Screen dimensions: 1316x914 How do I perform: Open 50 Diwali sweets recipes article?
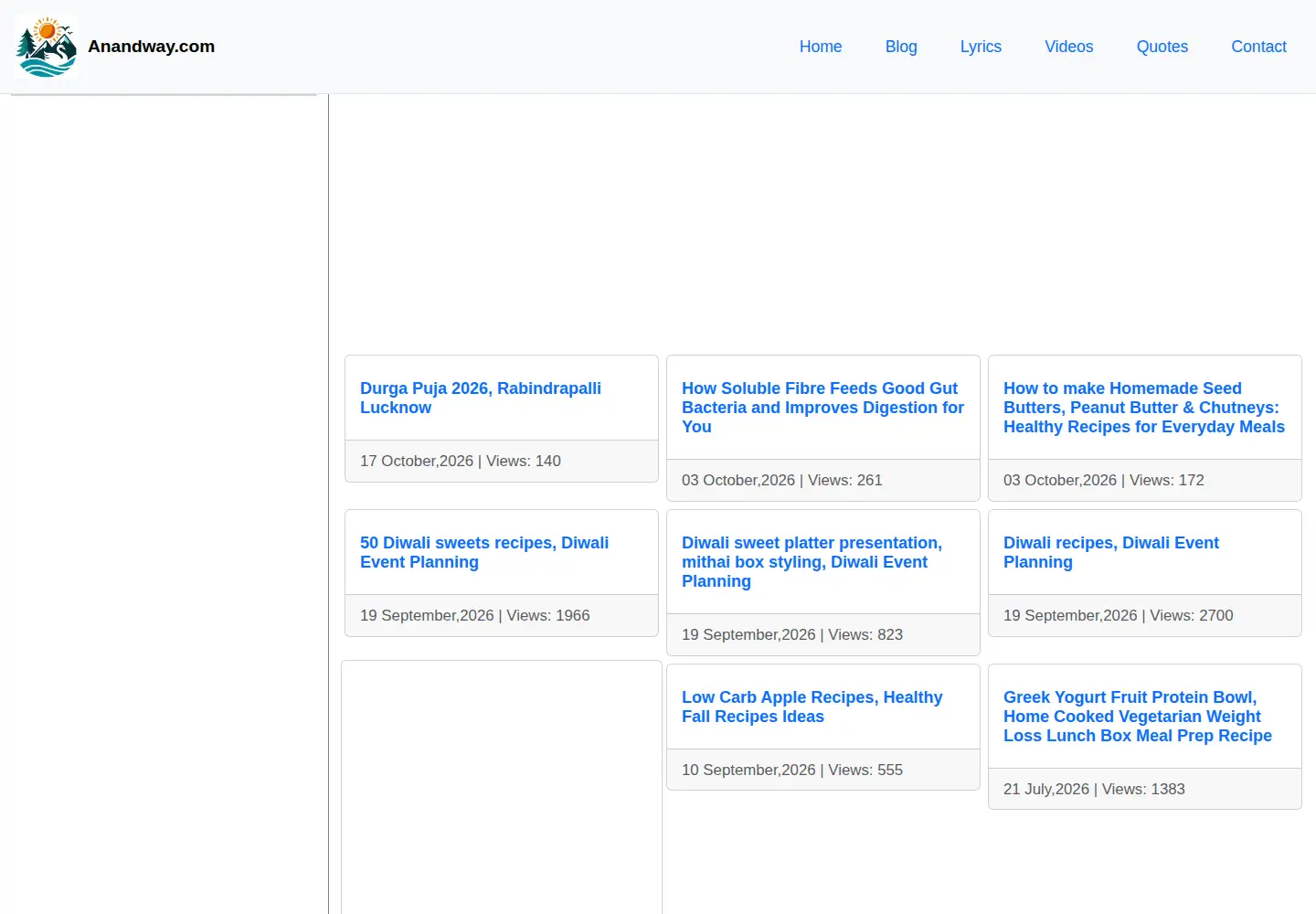(484, 552)
